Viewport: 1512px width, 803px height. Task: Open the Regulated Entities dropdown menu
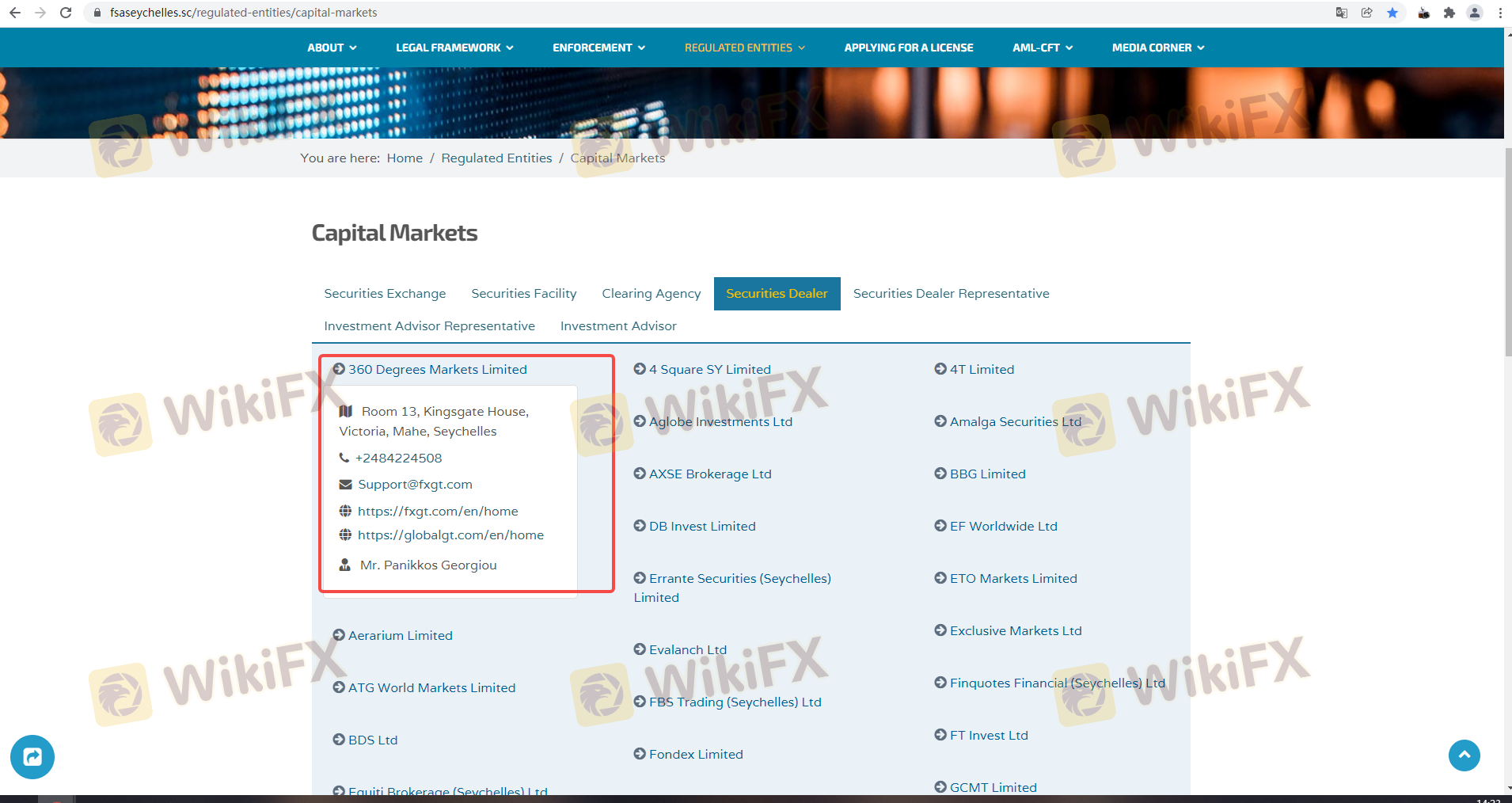744,48
